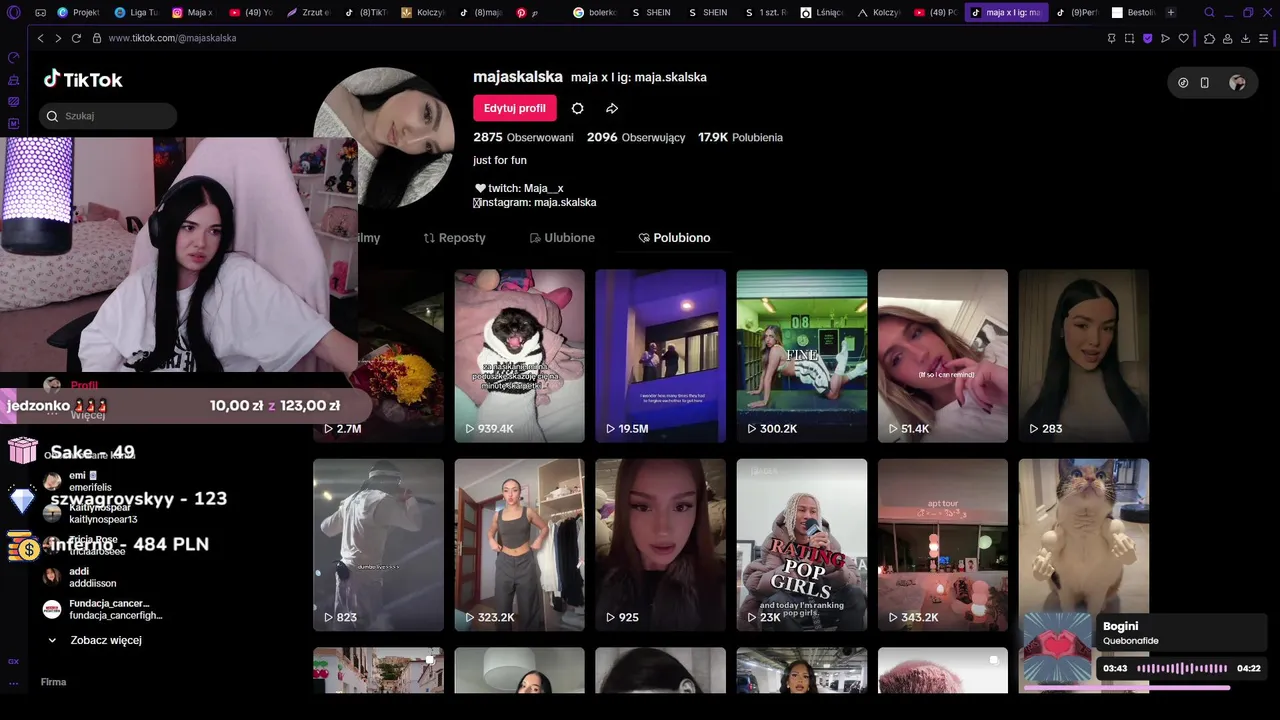The height and width of the screenshot is (720, 1280).
Task: Open sidebar three-dots more options
Action: [14, 683]
